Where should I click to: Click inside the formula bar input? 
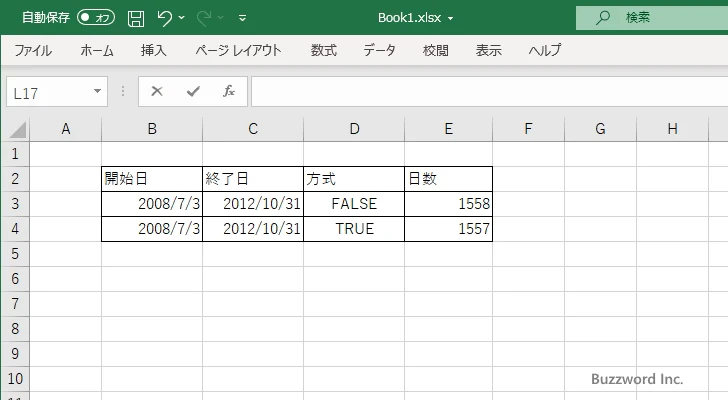pyautogui.click(x=489, y=92)
